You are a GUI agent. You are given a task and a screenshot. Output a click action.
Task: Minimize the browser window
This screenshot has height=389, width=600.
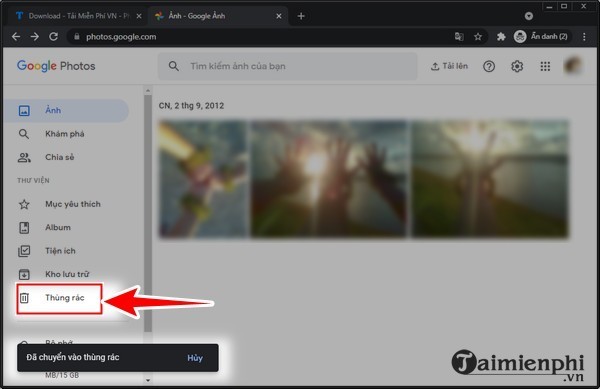[550, 7]
